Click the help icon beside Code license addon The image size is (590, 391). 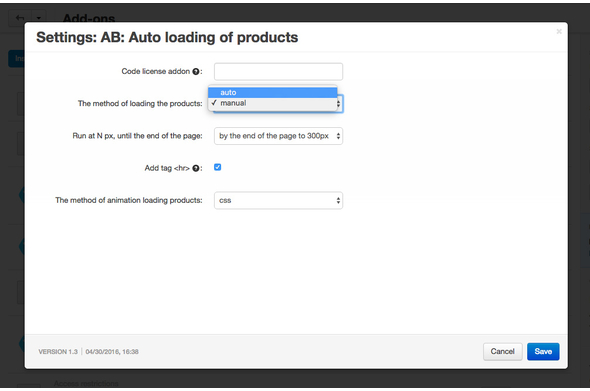(196, 72)
